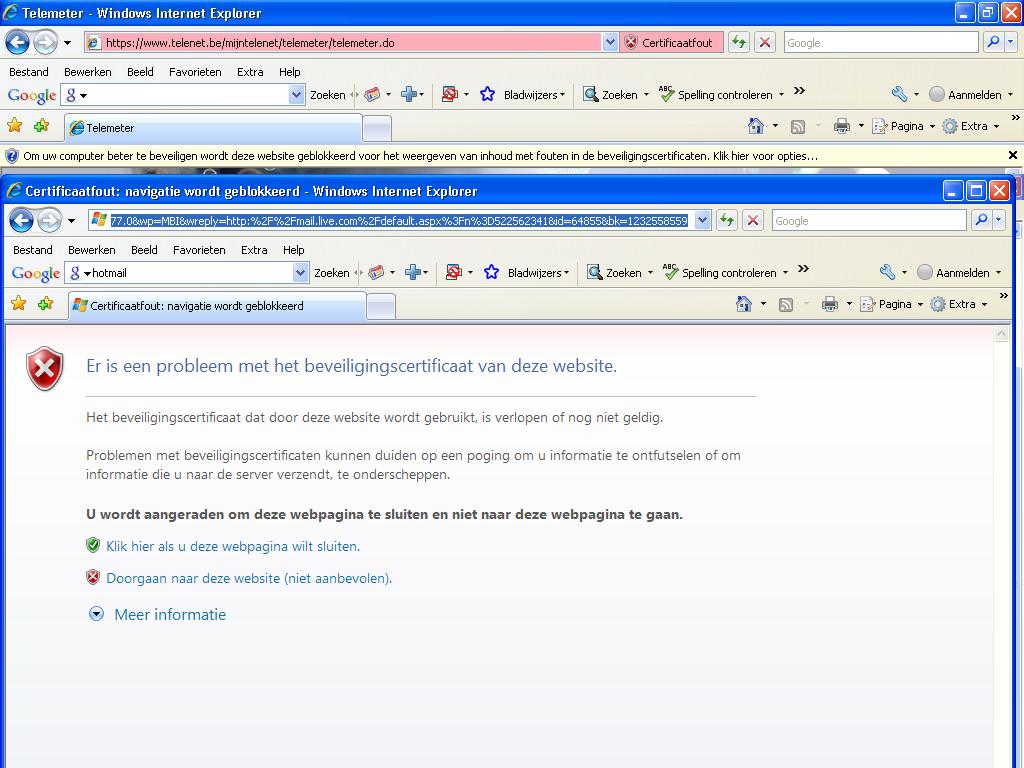
Task: Click Home icon in Telemeter window
Action: [756, 126]
